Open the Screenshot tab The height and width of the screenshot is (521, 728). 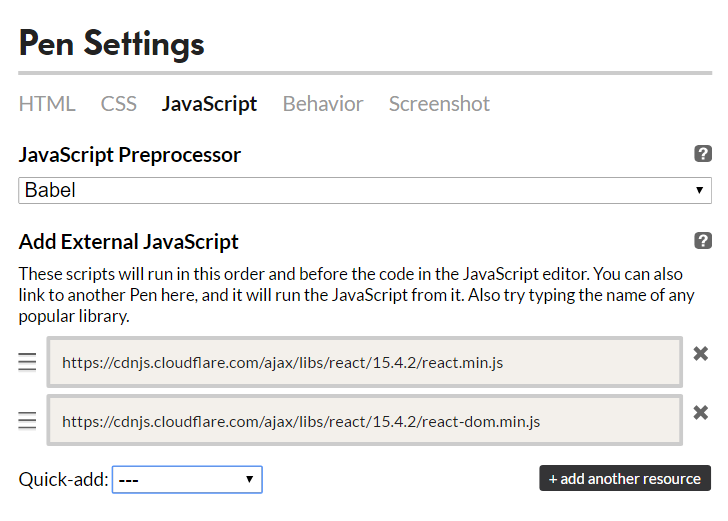pos(439,104)
